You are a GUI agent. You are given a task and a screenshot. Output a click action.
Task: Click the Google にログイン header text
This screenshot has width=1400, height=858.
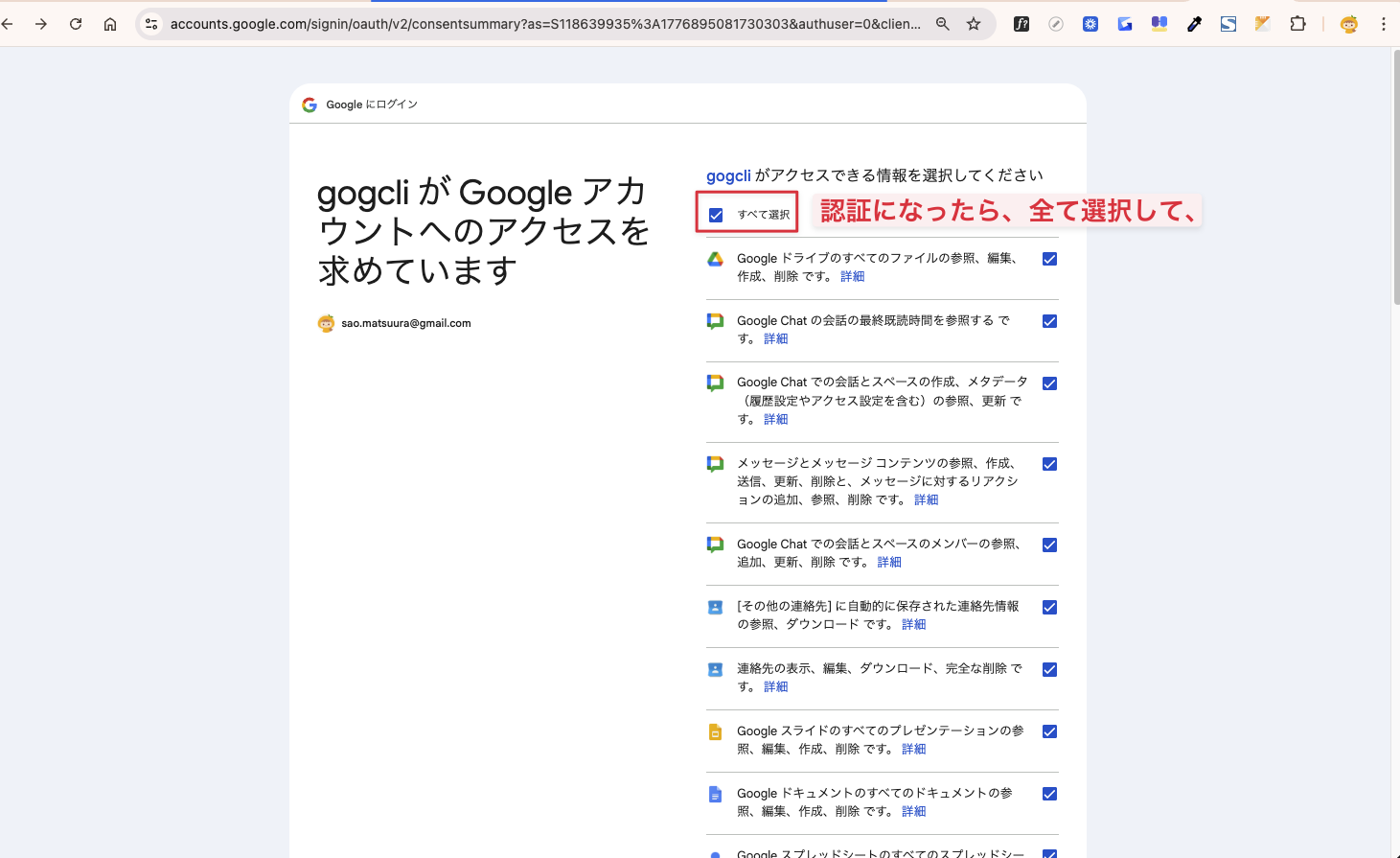[x=372, y=104]
